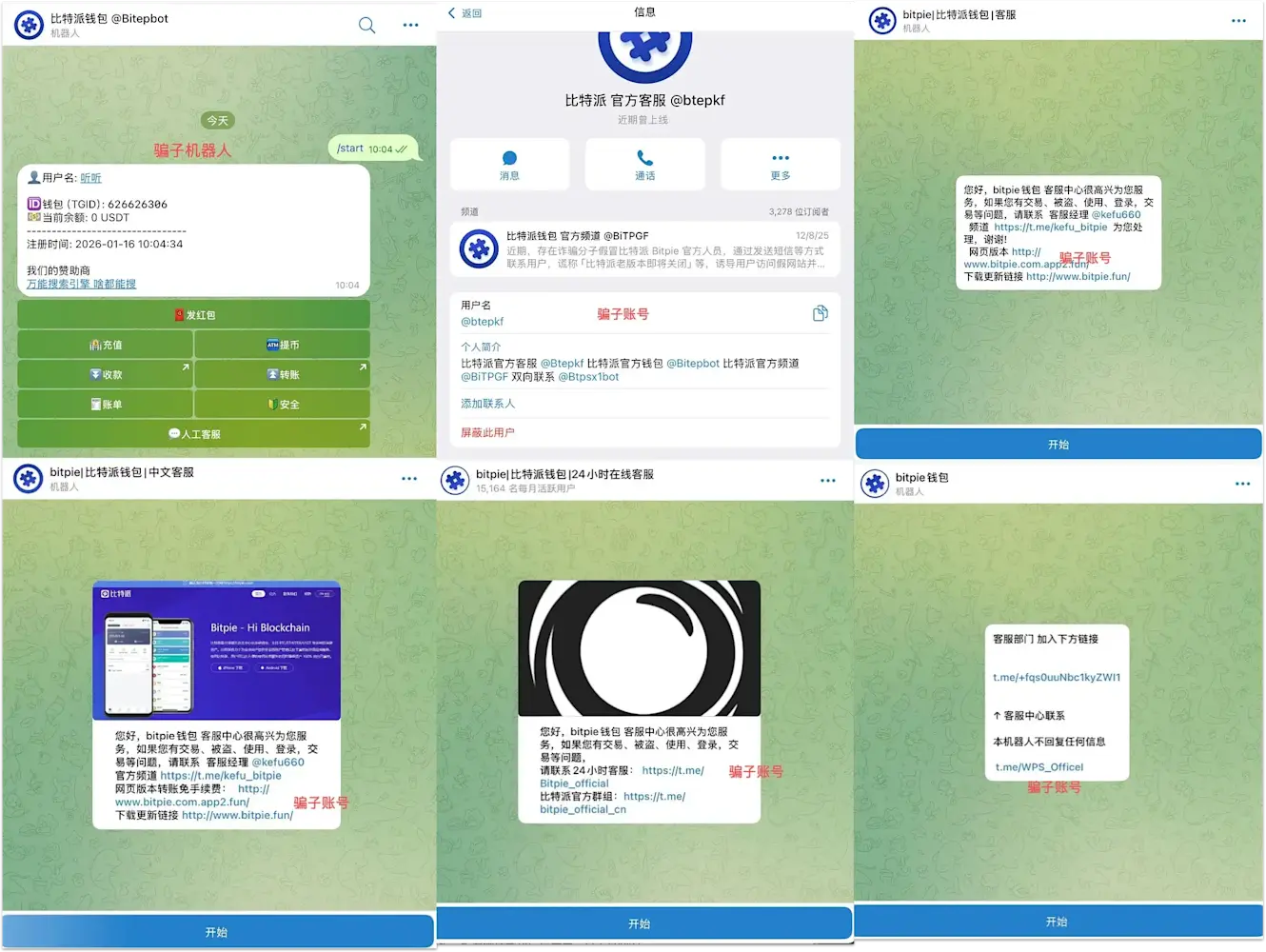Image resolution: width=1266 pixels, height=952 pixels.
Task: Open the three-dot menu in 中文客服 chat
Action: point(409,479)
